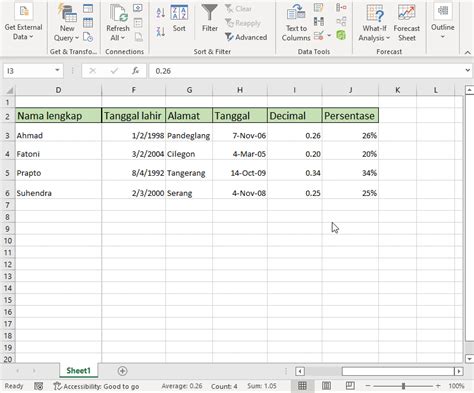Open Accessibility: Good to go
474x393 pixels.
coord(96,386)
